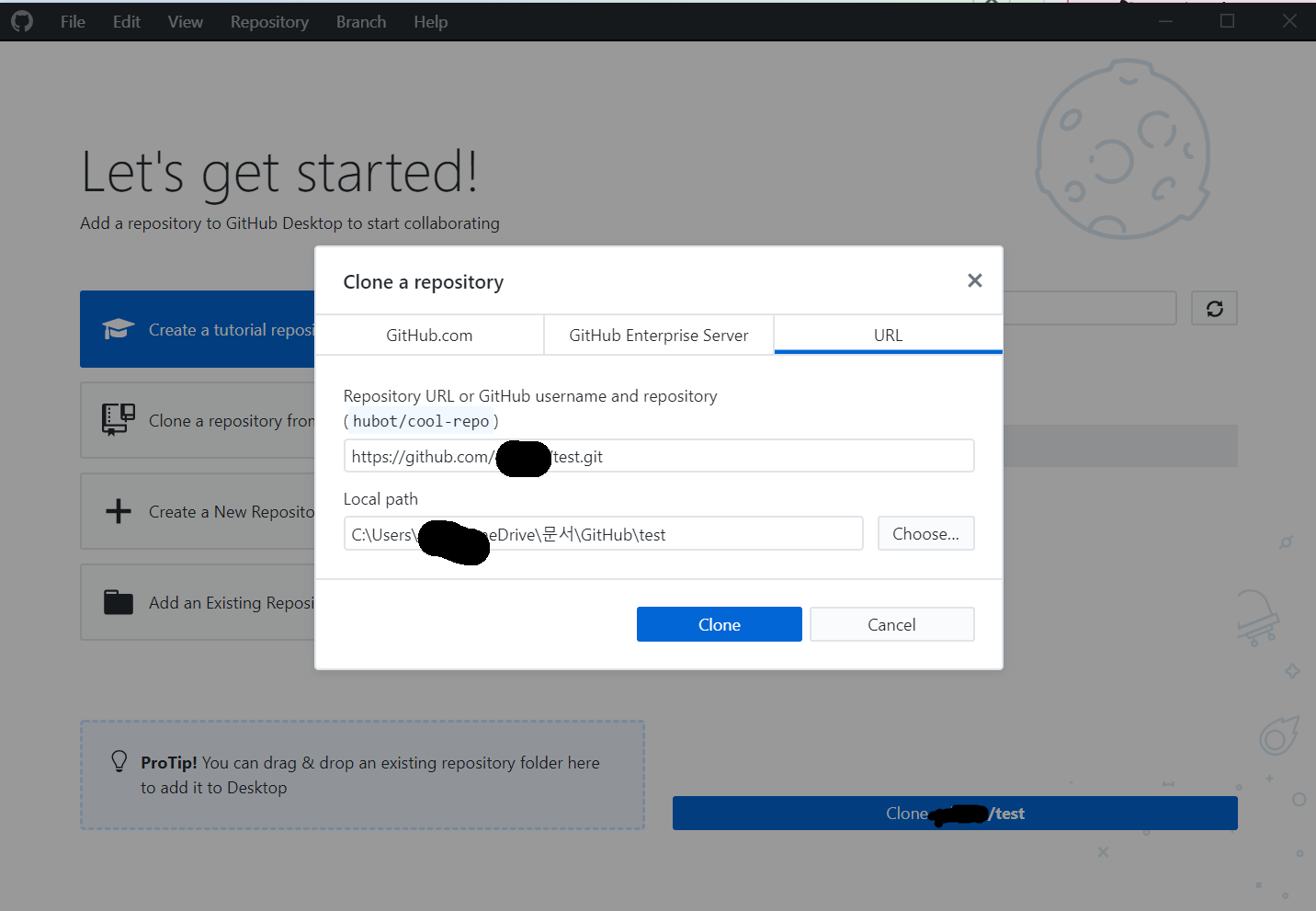Click the repository filter field behind dialog
1316x911 pixels.
[1089, 308]
